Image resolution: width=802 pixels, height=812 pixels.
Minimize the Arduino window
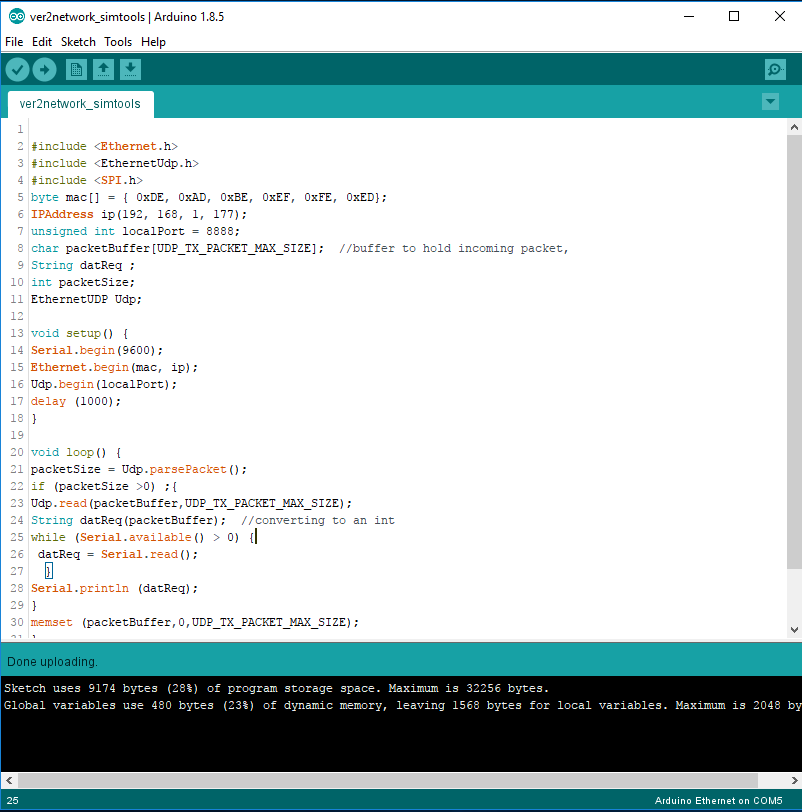tap(689, 17)
